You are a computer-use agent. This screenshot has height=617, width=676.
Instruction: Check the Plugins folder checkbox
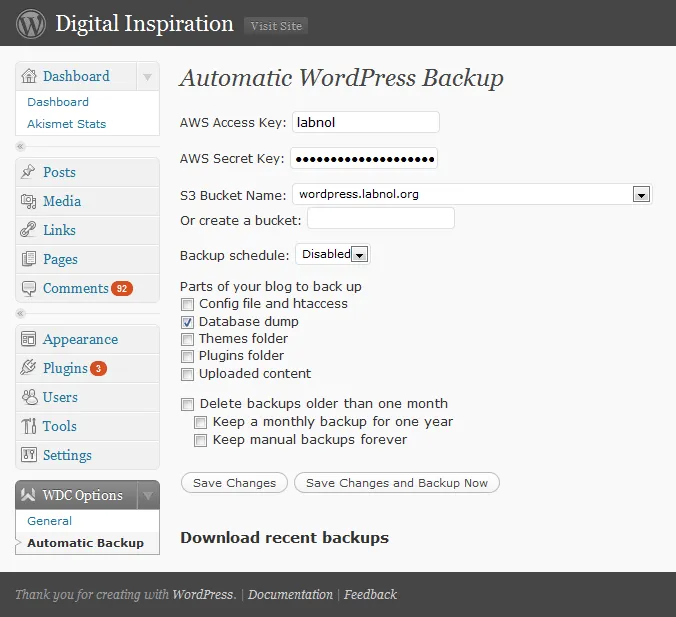[x=187, y=357]
